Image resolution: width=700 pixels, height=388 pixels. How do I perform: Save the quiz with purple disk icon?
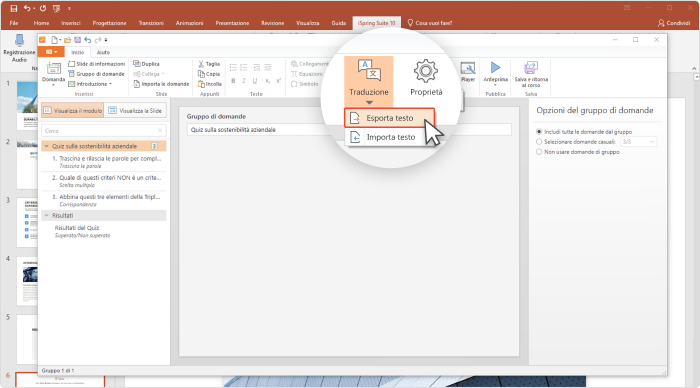(x=78, y=40)
